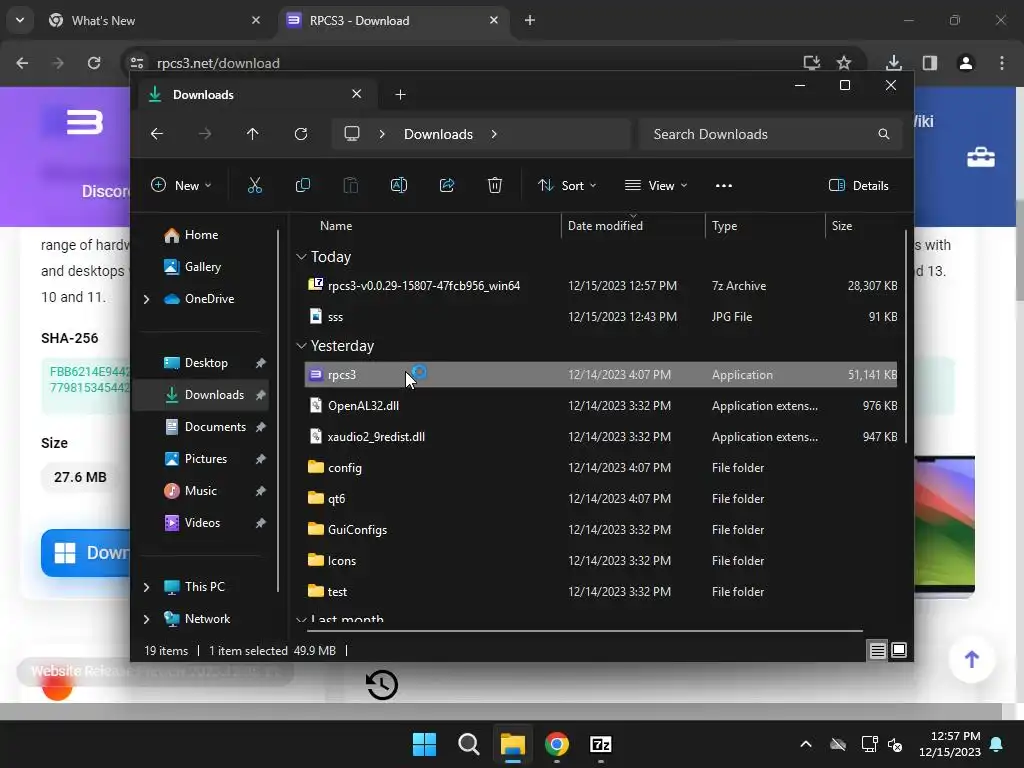Click the Delete trash can icon
The width and height of the screenshot is (1024, 768).
coord(495,185)
